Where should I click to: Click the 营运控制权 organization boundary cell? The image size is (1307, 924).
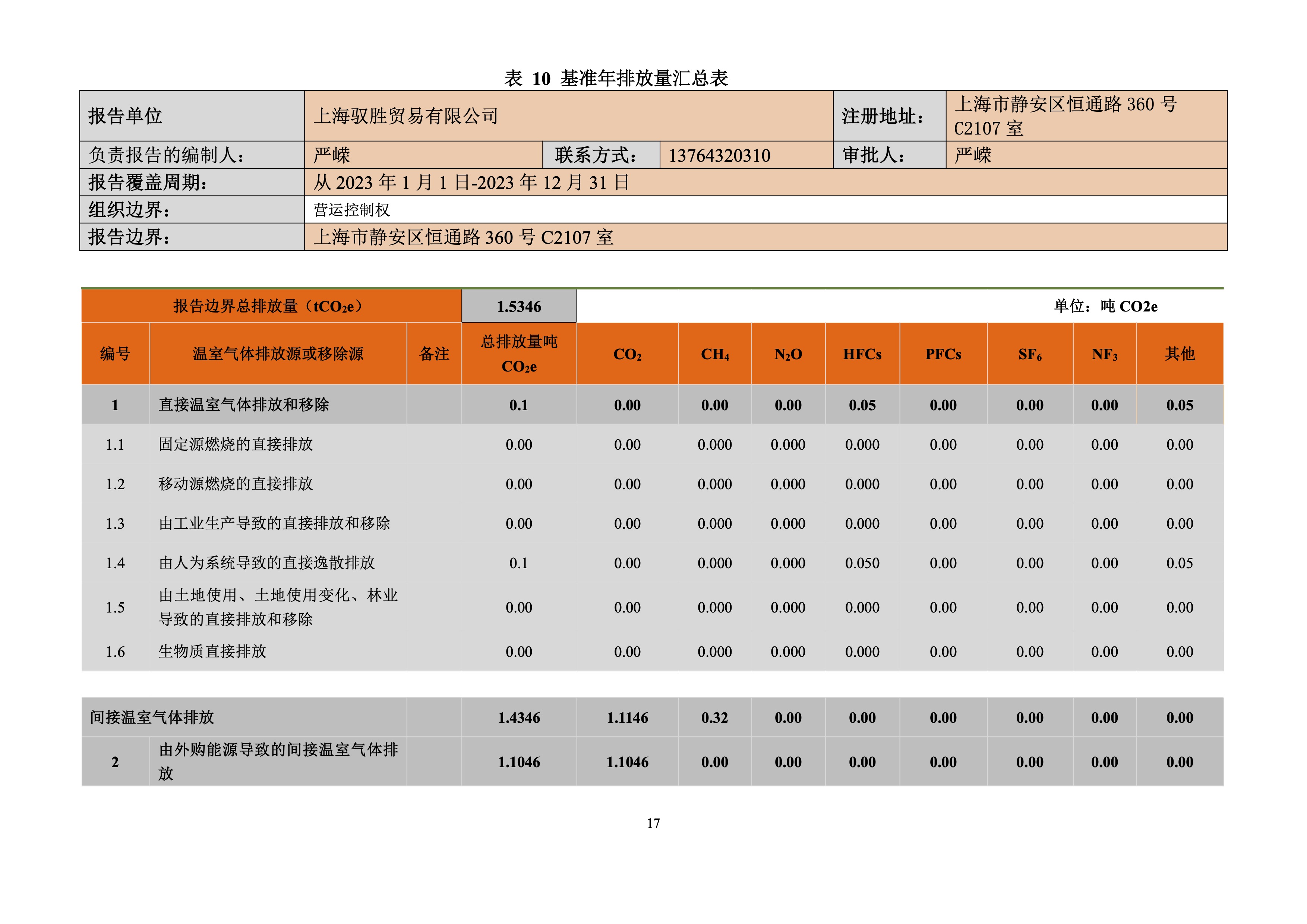765,209
